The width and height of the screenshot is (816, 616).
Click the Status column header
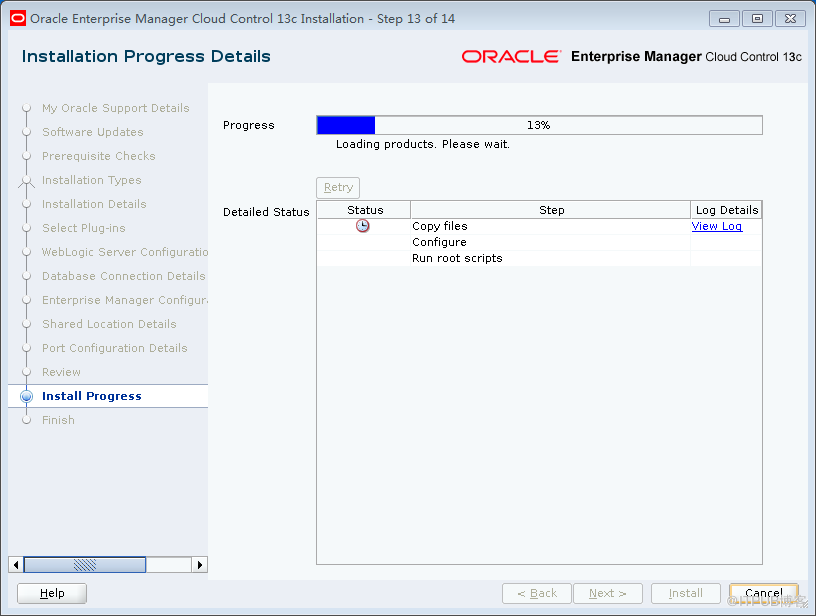(x=364, y=210)
